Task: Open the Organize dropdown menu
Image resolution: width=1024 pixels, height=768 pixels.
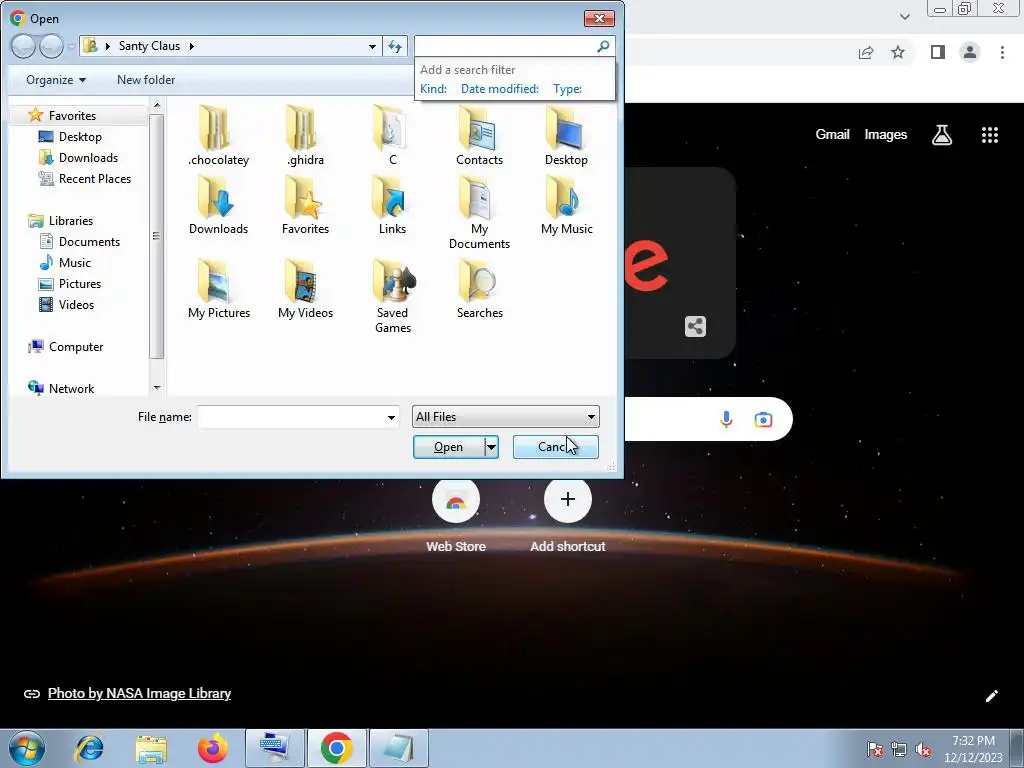Action: point(56,80)
